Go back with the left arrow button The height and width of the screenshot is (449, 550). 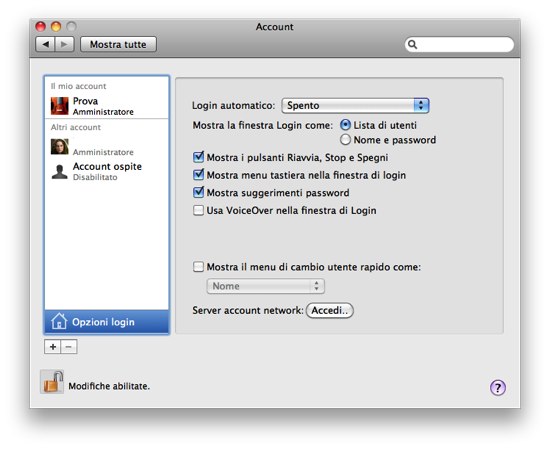tap(45, 45)
